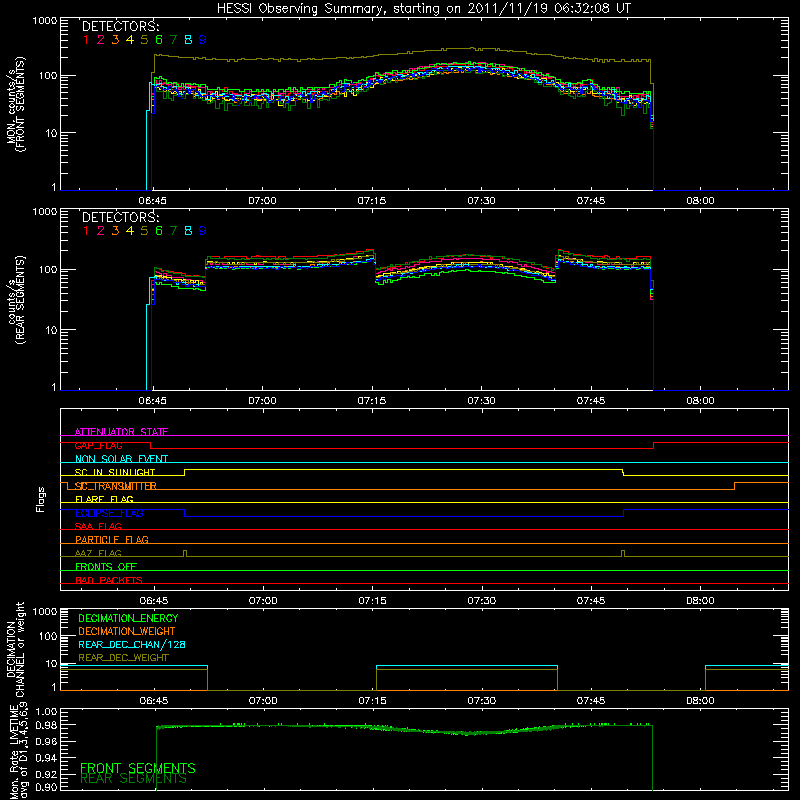Select blue detector 9 in front segments legend
Image resolution: width=800 pixels, height=800 pixels.
click(x=203, y=40)
